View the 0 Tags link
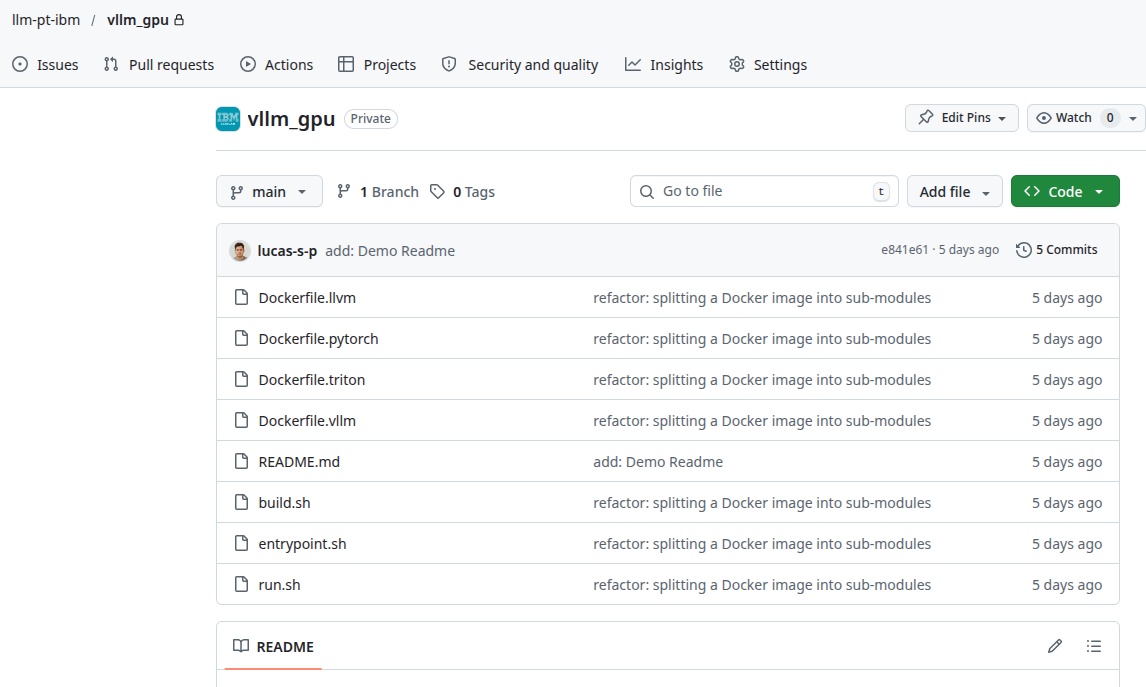This screenshot has height=687, width=1146. click(463, 191)
